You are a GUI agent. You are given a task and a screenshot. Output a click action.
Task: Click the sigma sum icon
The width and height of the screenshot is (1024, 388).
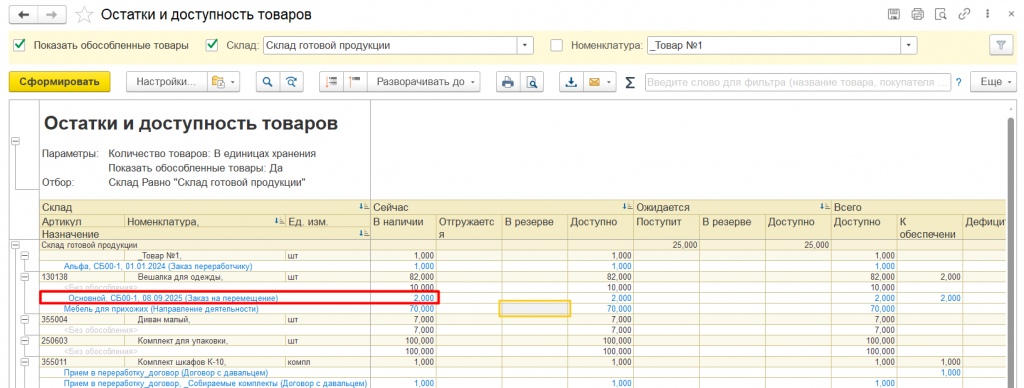pos(630,82)
